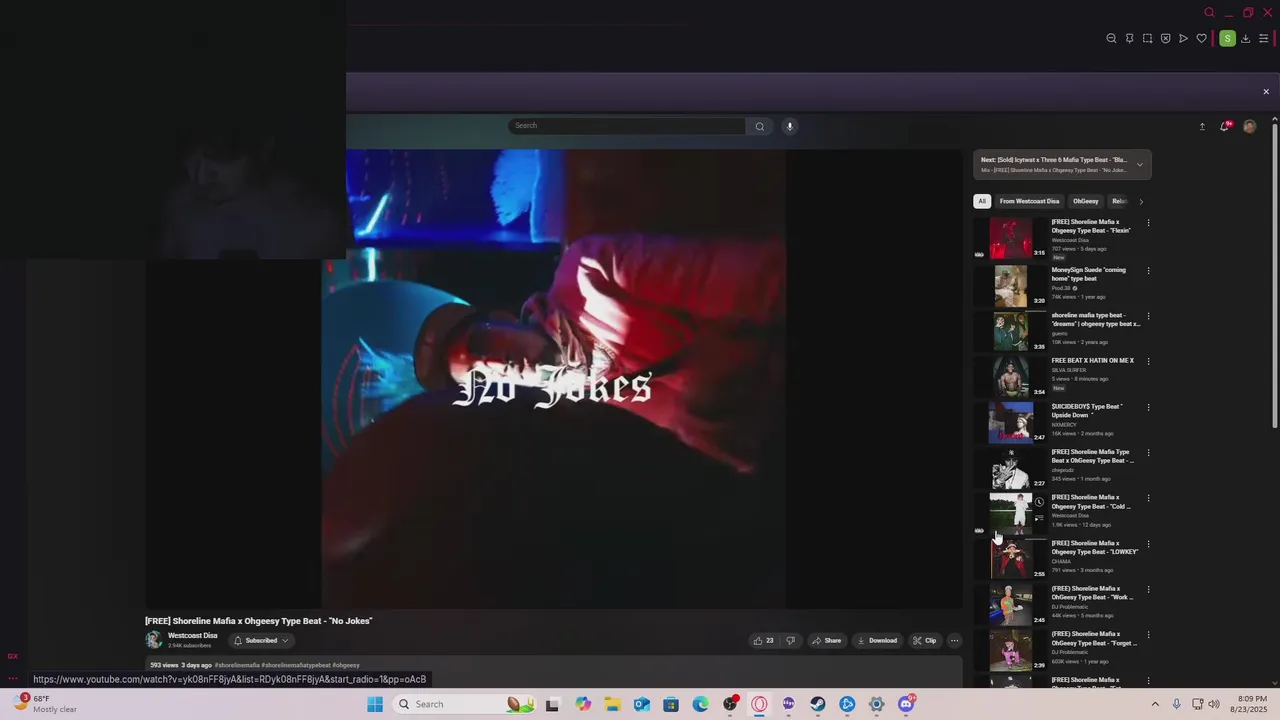
Task: Select the partially visible Related chip
Action: click(1119, 201)
